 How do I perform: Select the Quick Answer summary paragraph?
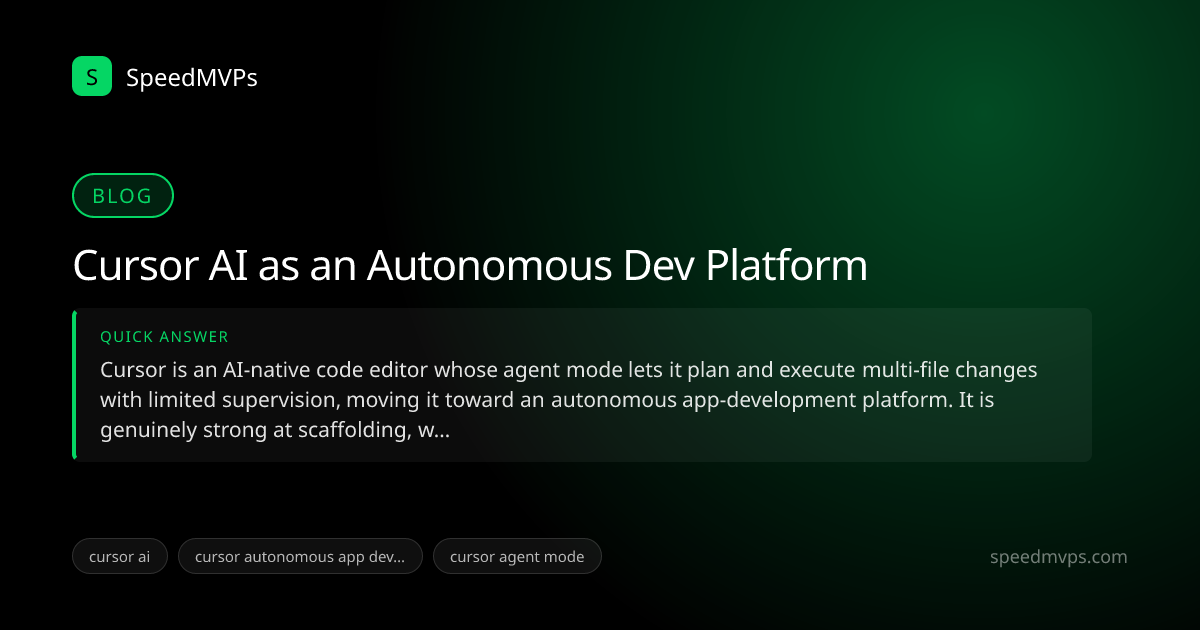pos(569,400)
